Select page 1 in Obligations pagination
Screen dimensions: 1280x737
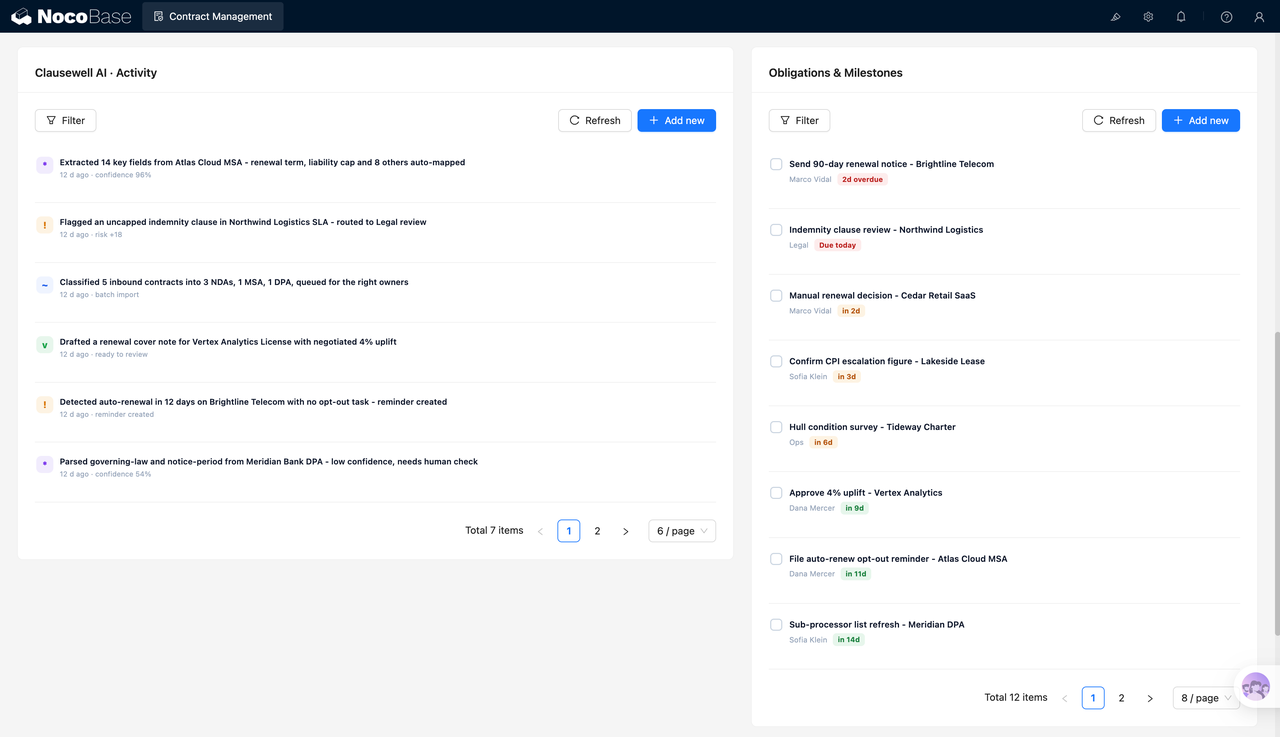1093,698
